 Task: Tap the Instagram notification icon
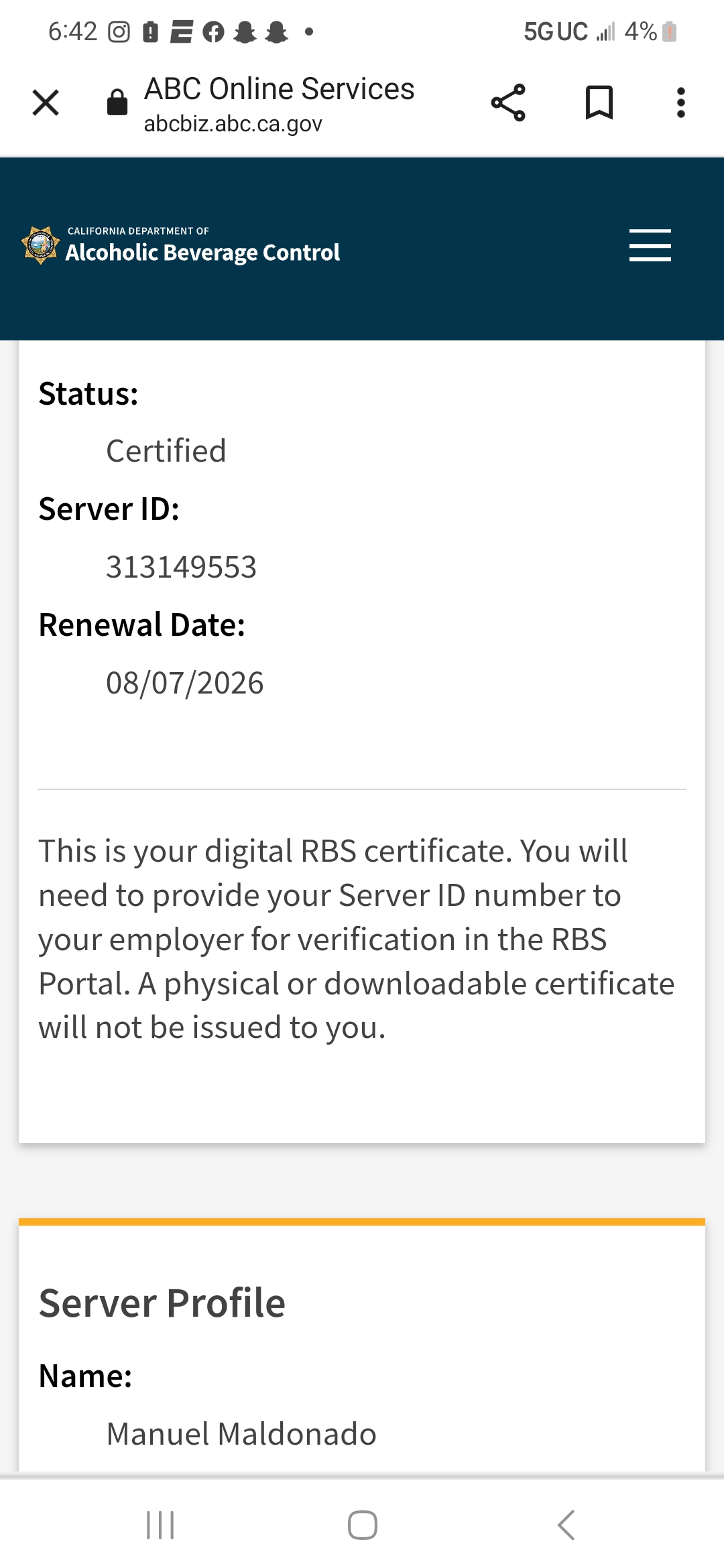[x=119, y=32]
